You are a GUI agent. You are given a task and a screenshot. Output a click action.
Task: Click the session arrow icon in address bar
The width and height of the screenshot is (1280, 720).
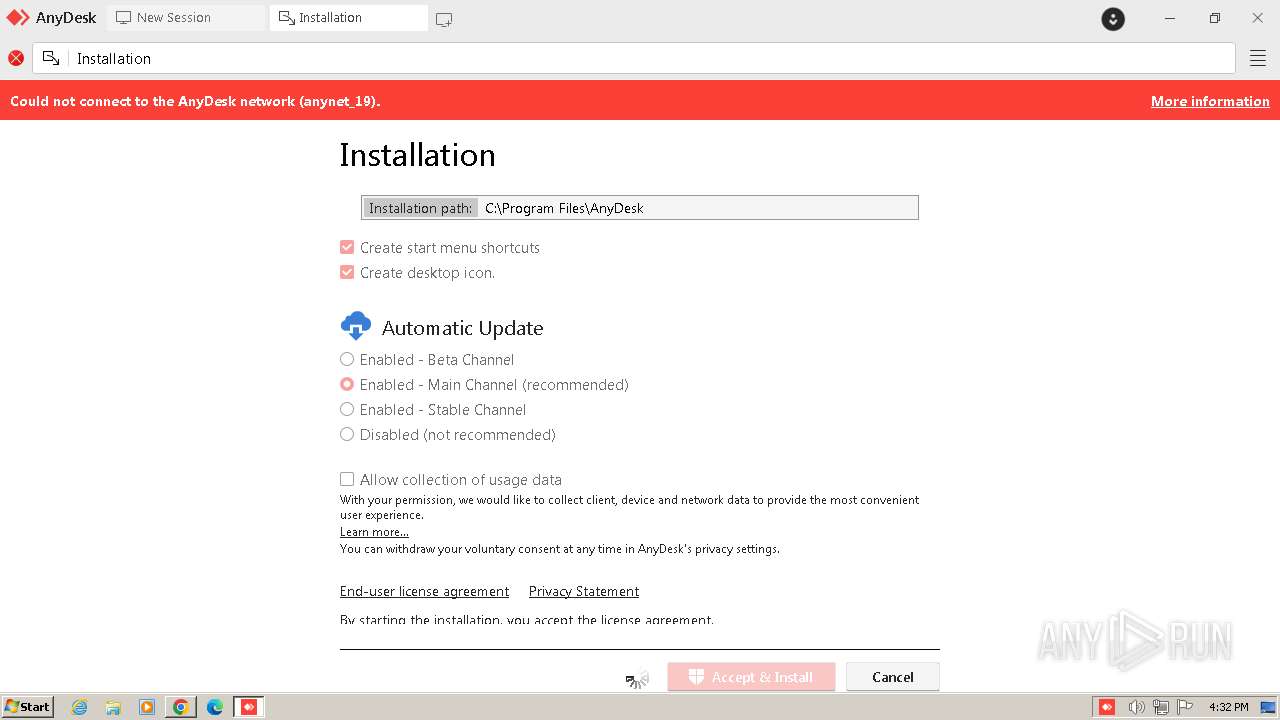tap(51, 58)
